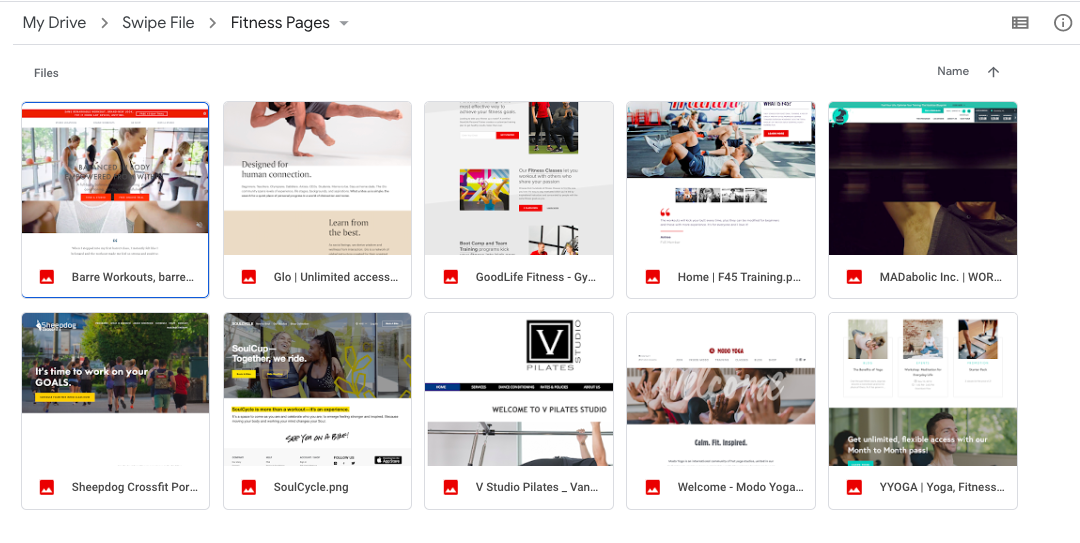Viewport: 1080px width, 543px height.
Task: Switch to list layout view
Action: coord(1020,23)
